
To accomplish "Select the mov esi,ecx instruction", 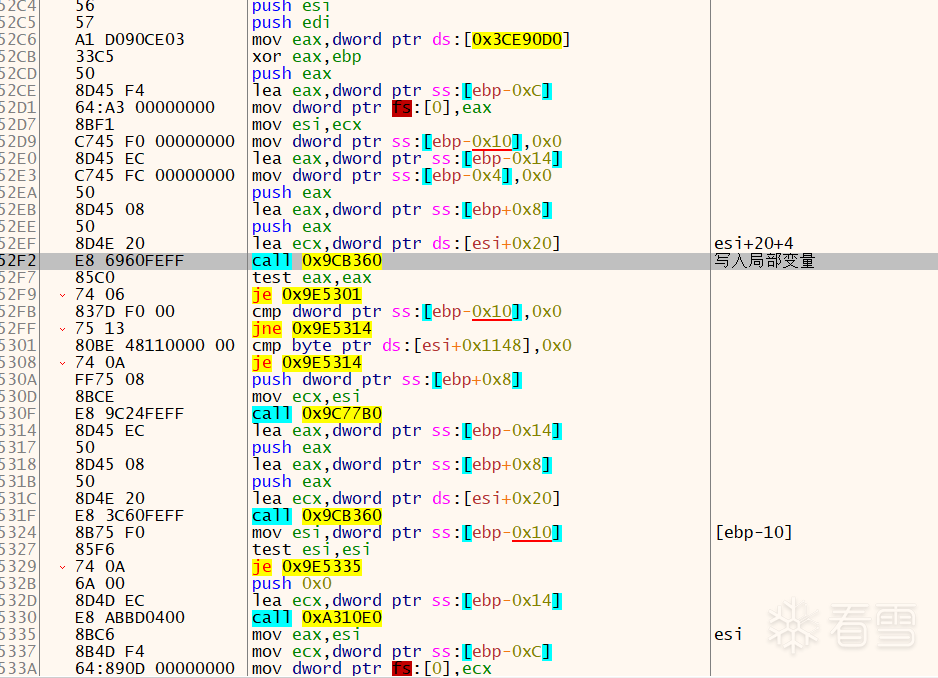I will point(306,124).
